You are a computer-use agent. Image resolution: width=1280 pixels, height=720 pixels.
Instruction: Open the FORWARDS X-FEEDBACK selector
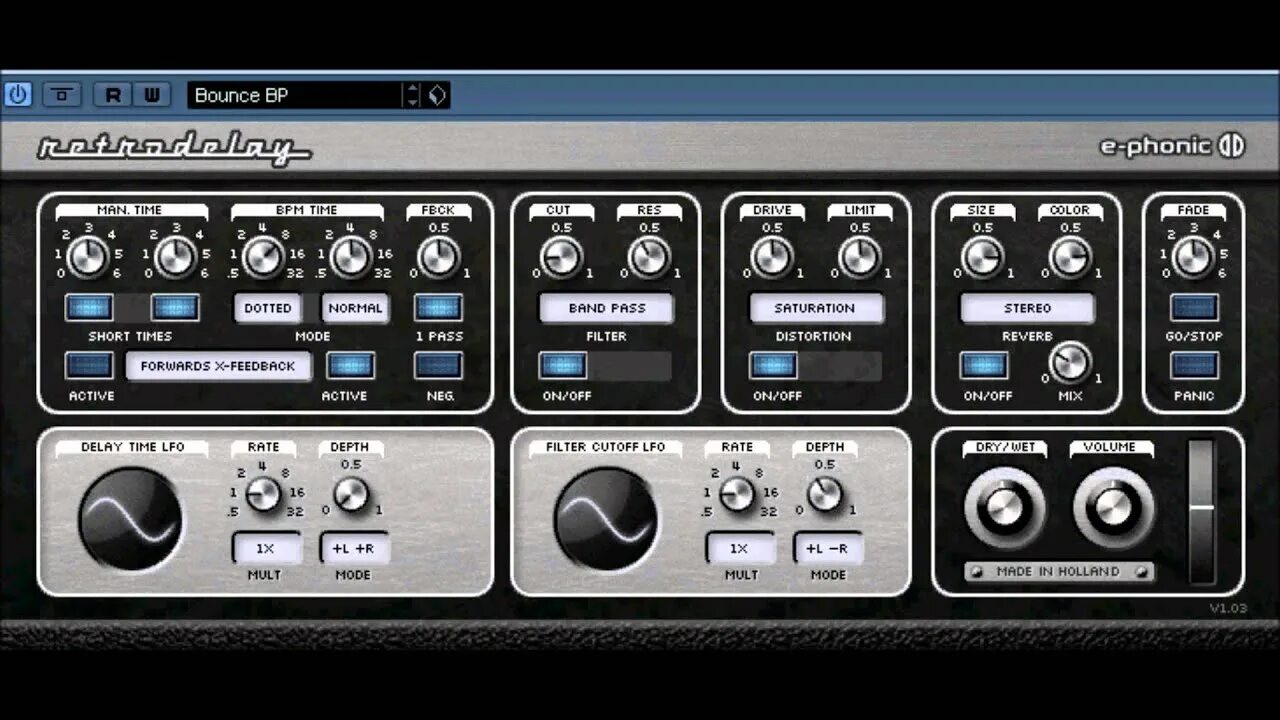[218, 366]
